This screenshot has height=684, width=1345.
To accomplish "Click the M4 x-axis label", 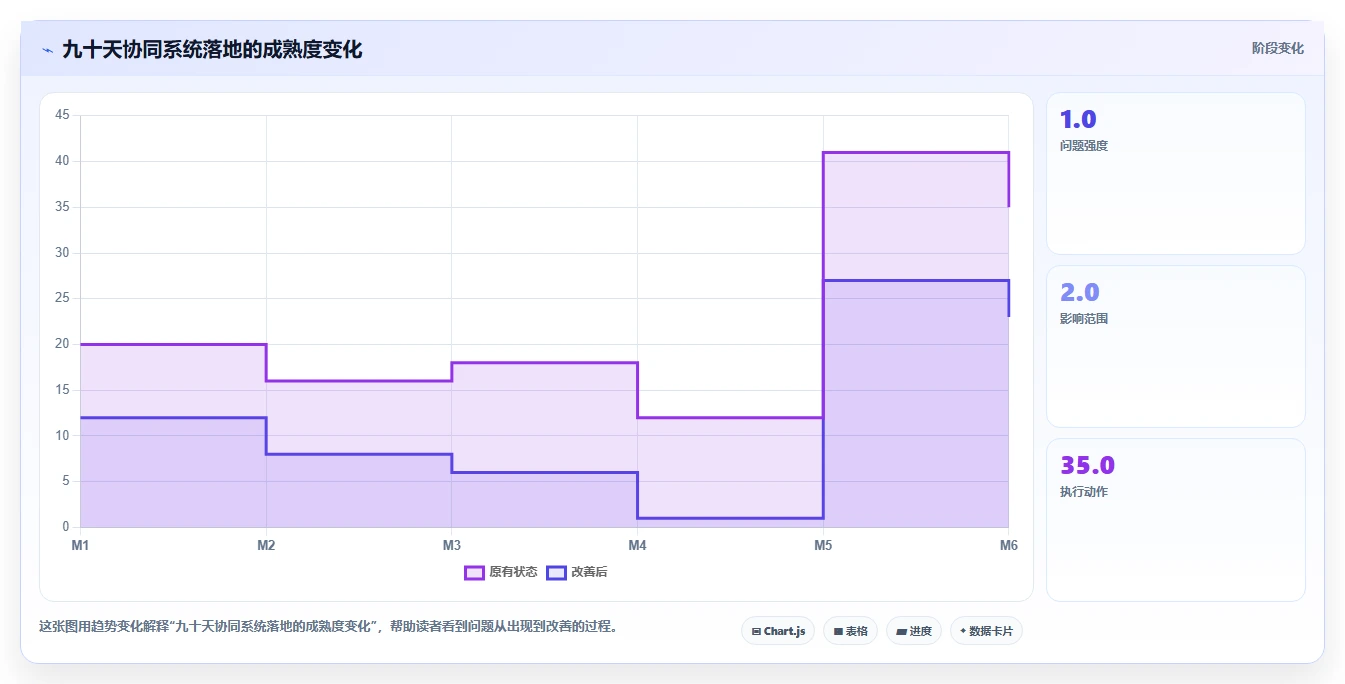I will coord(637,545).
